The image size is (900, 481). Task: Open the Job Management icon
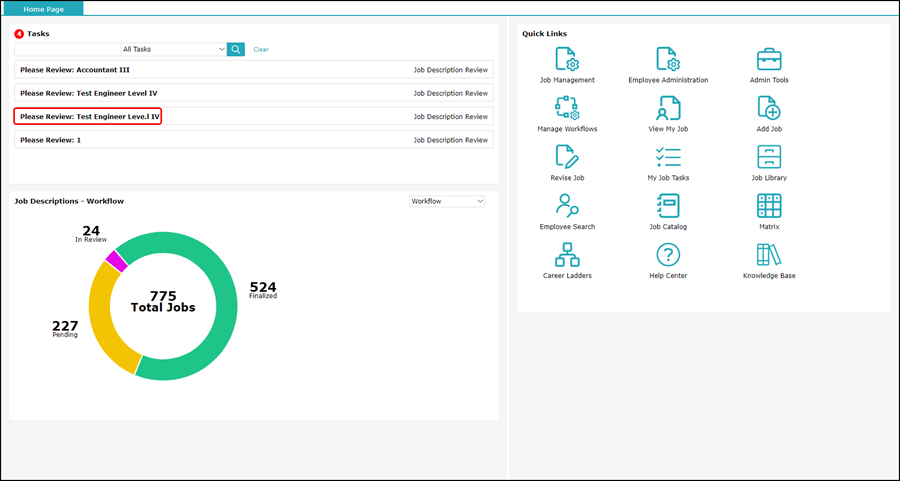(x=567, y=59)
